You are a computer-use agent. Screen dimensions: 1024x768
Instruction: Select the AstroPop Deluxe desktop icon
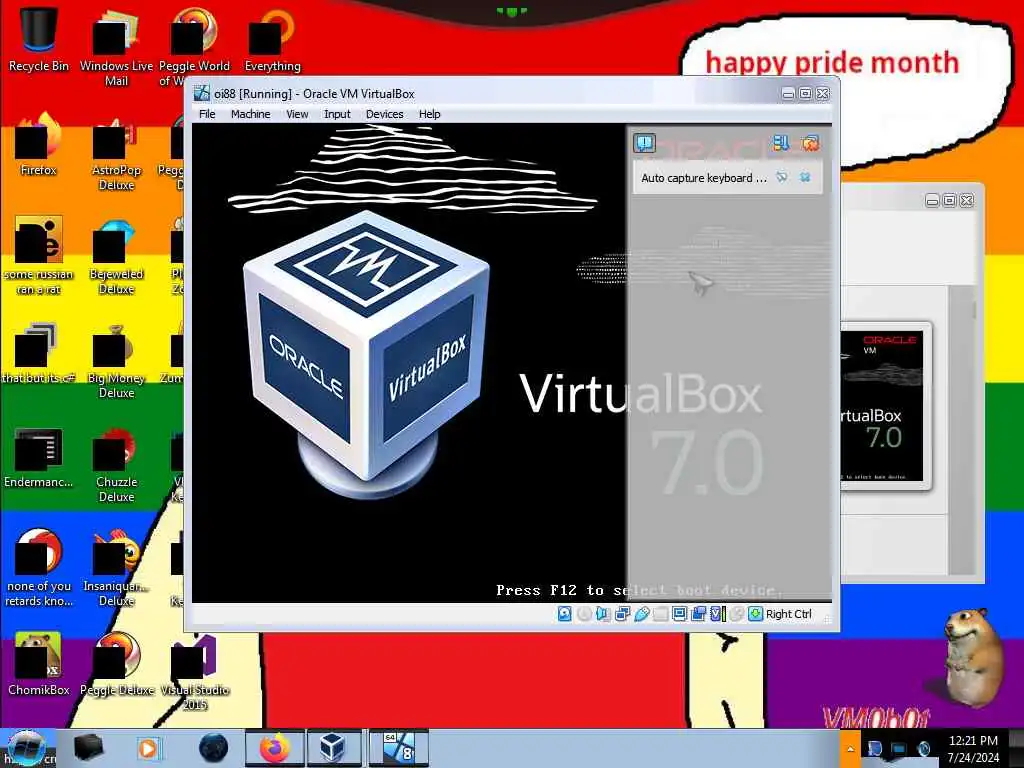point(116,152)
